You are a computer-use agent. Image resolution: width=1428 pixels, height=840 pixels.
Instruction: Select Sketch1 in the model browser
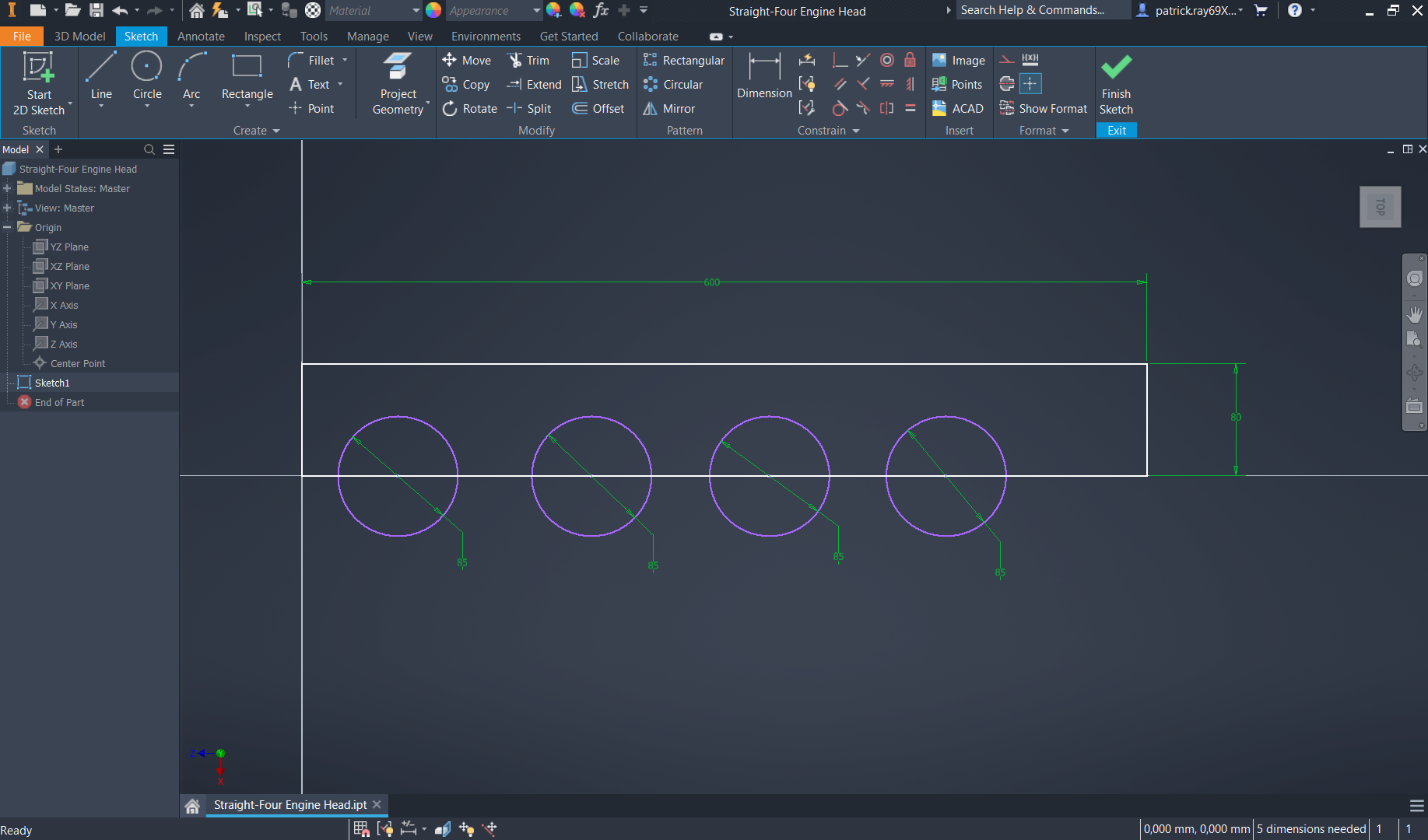pyautogui.click(x=52, y=383)
